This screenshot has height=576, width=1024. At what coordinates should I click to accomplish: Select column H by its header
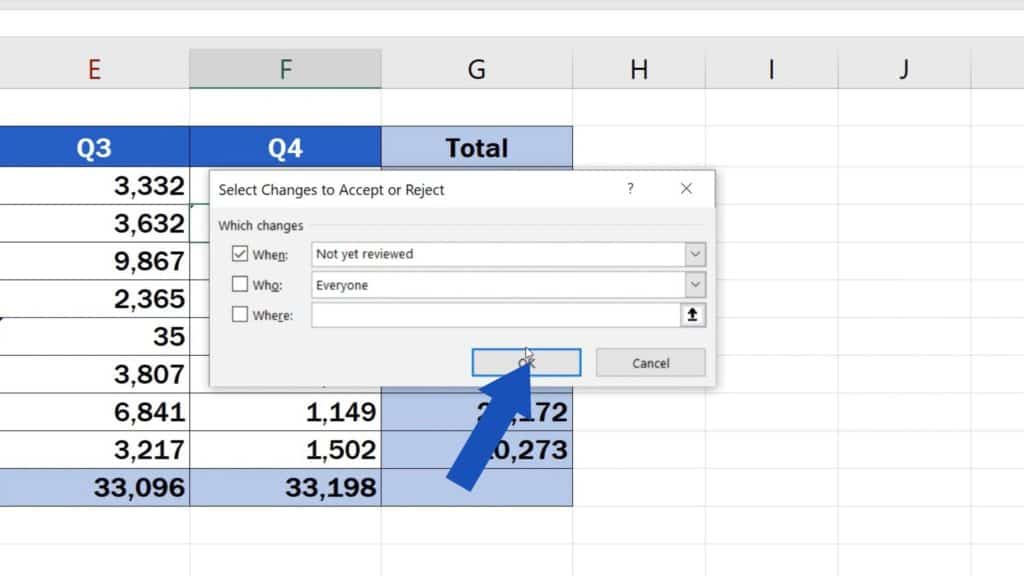[637, 69]
